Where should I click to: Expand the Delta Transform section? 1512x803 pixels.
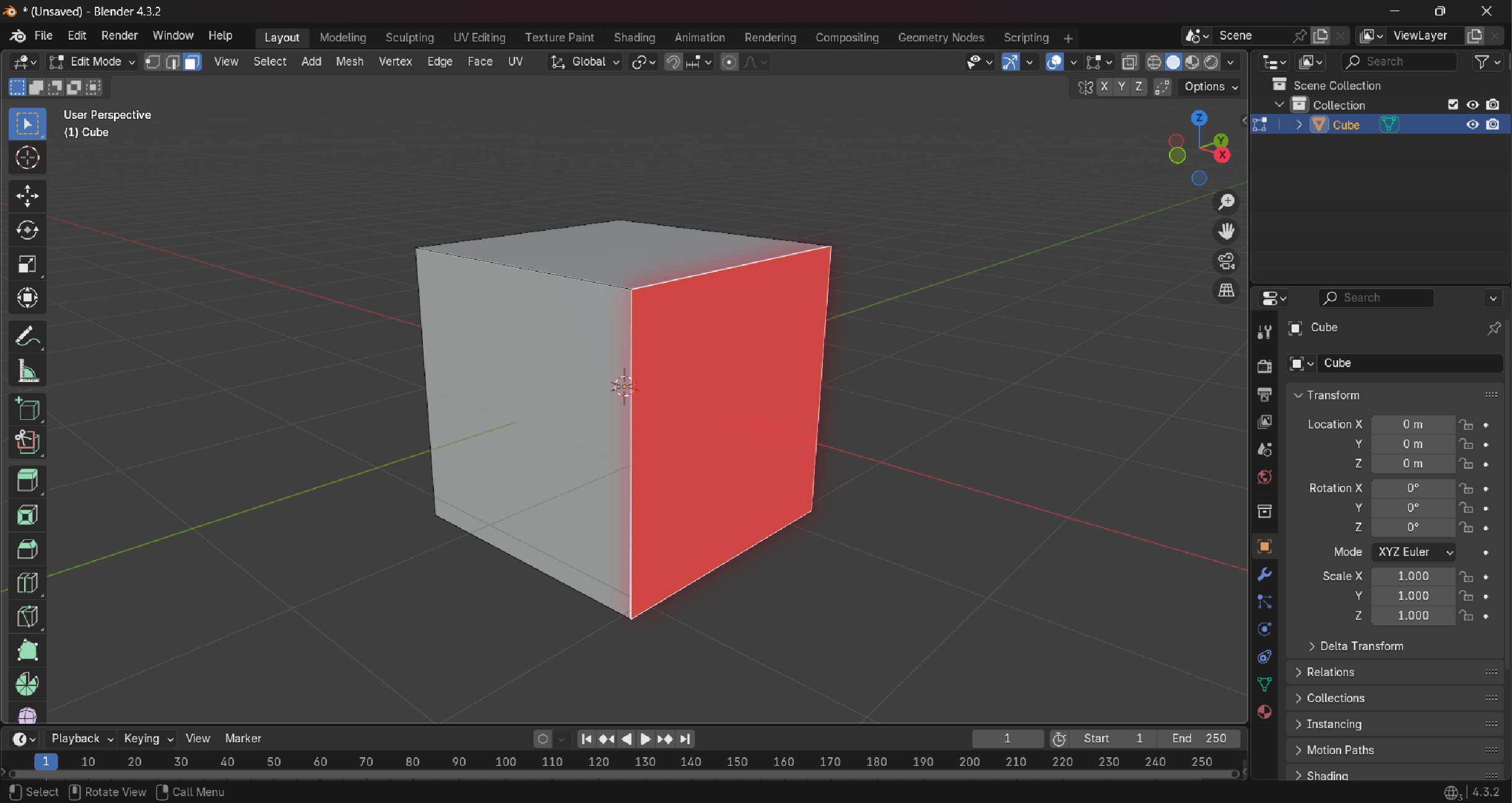pos(1361,646)
